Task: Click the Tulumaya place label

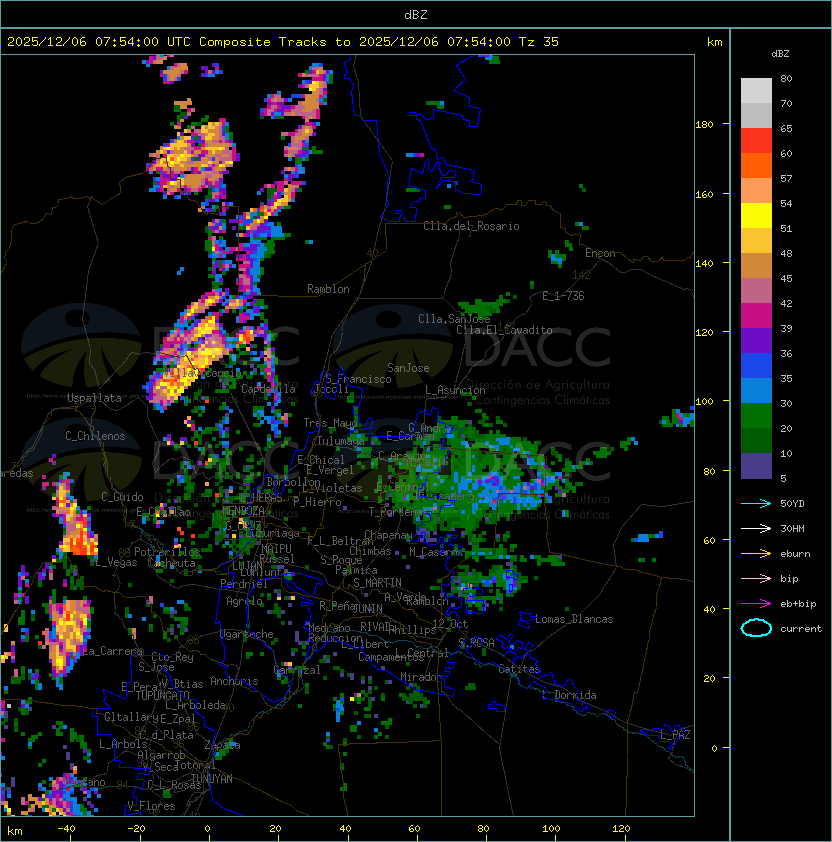Action: coord(341,441)
